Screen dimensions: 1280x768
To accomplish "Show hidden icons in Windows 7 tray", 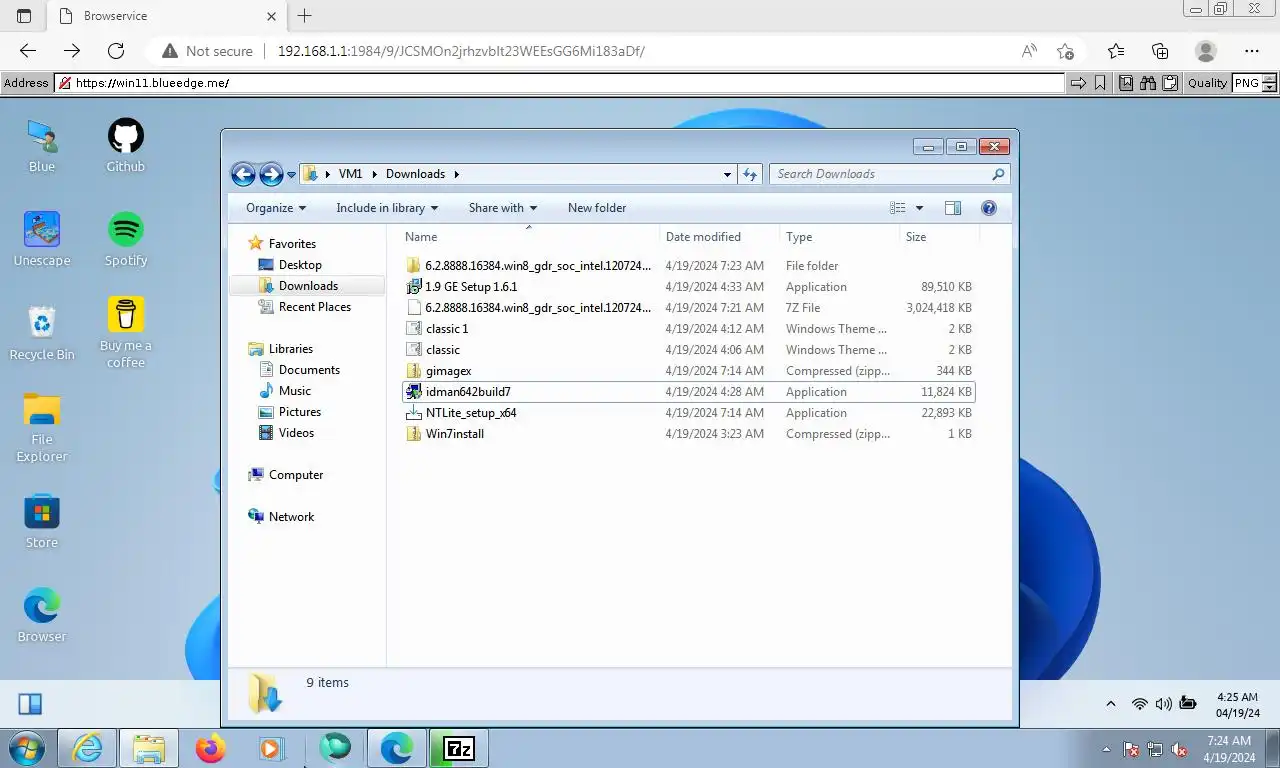I will (x=1106, y=749).
